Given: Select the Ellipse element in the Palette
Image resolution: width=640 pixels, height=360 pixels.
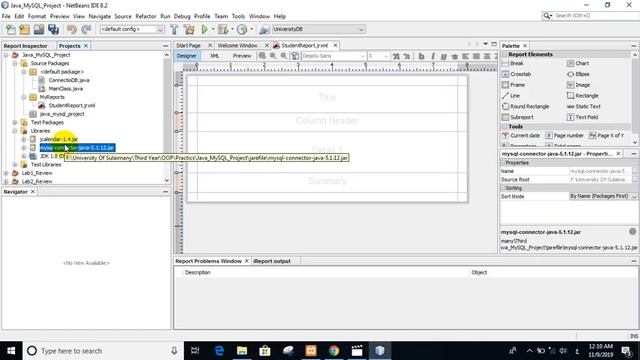Looking at the screenshot, I should pos(578,74).
